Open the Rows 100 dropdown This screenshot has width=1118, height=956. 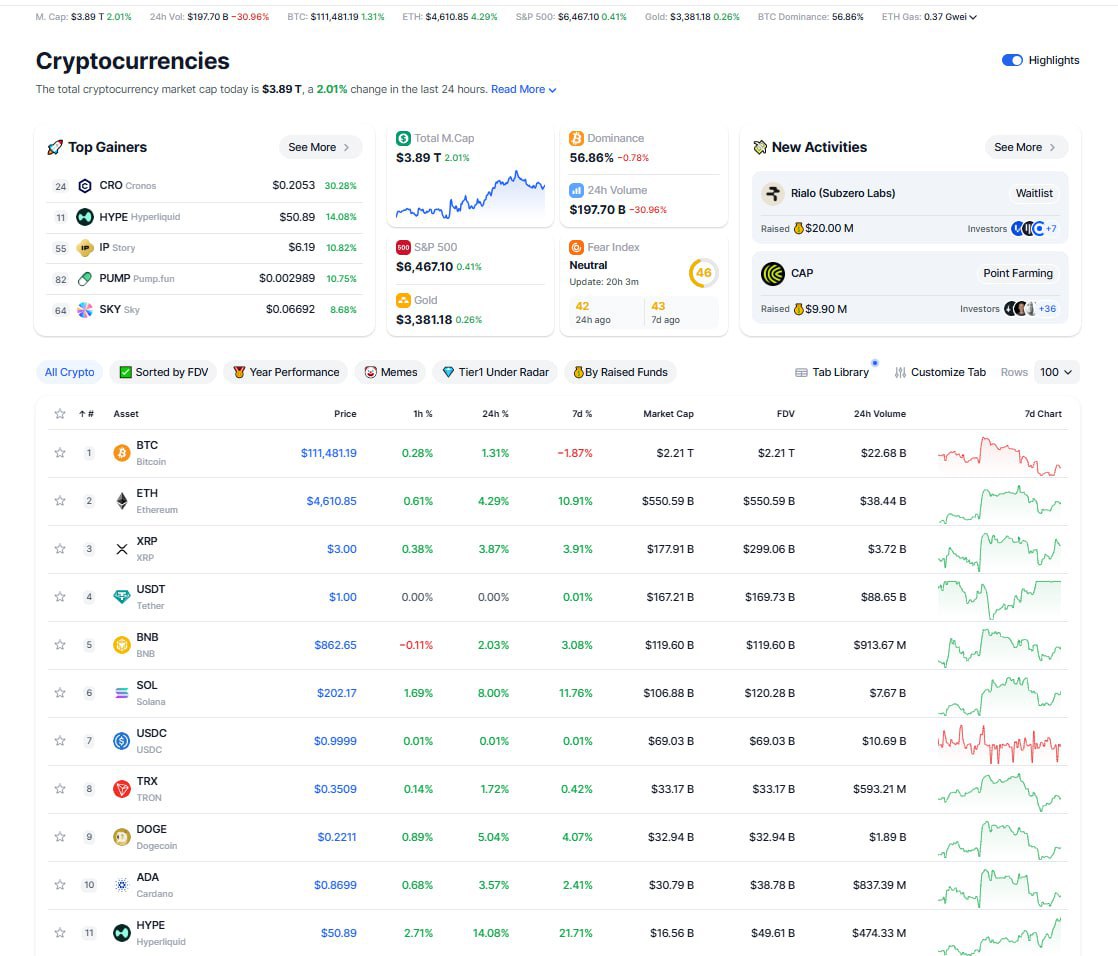click(1056, 372)
